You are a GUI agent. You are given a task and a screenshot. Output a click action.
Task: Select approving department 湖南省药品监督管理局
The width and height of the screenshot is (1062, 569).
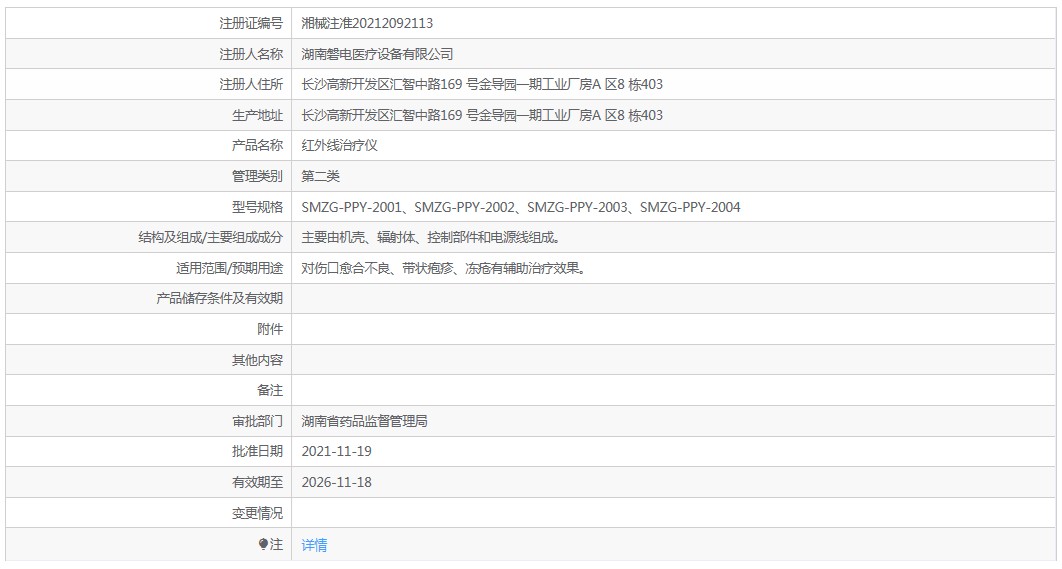point(364,421)
